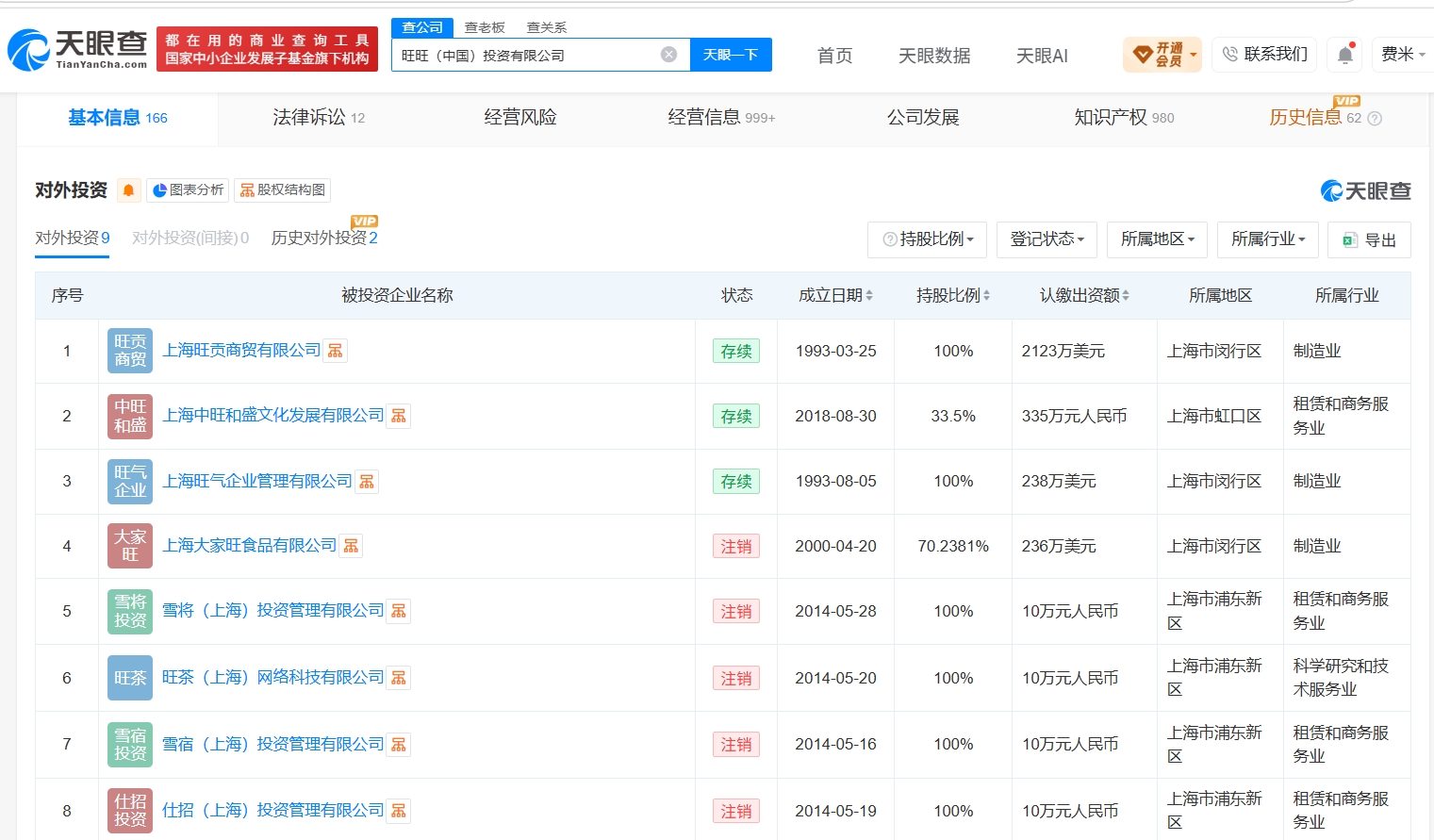
Task: Open 上海中旺和盛文化发展有限公司 company link
Action: tap(273, 416)
